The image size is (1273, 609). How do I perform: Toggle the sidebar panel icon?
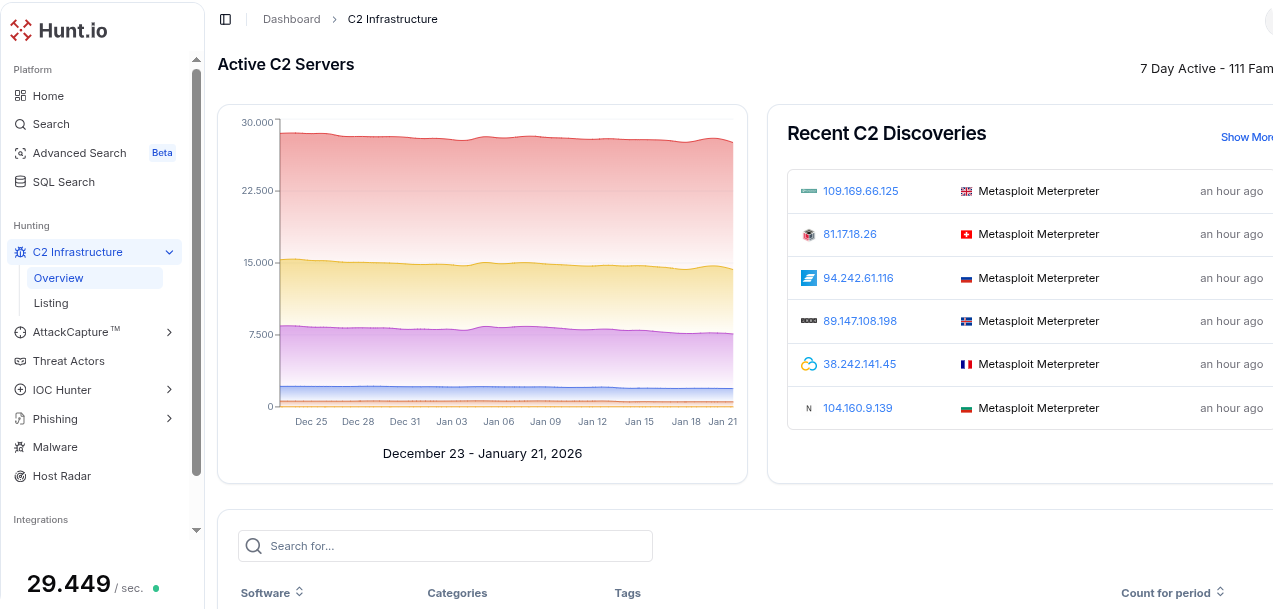(x=225, y=19)
